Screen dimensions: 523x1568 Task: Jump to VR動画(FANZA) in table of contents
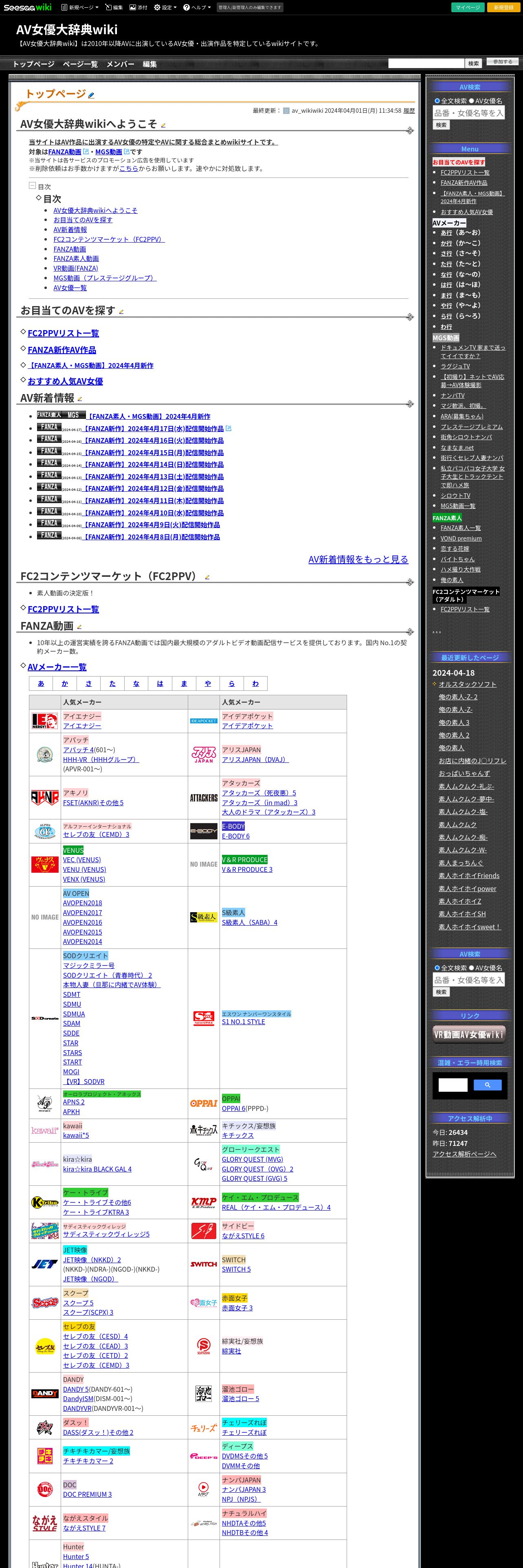[75, 268]
